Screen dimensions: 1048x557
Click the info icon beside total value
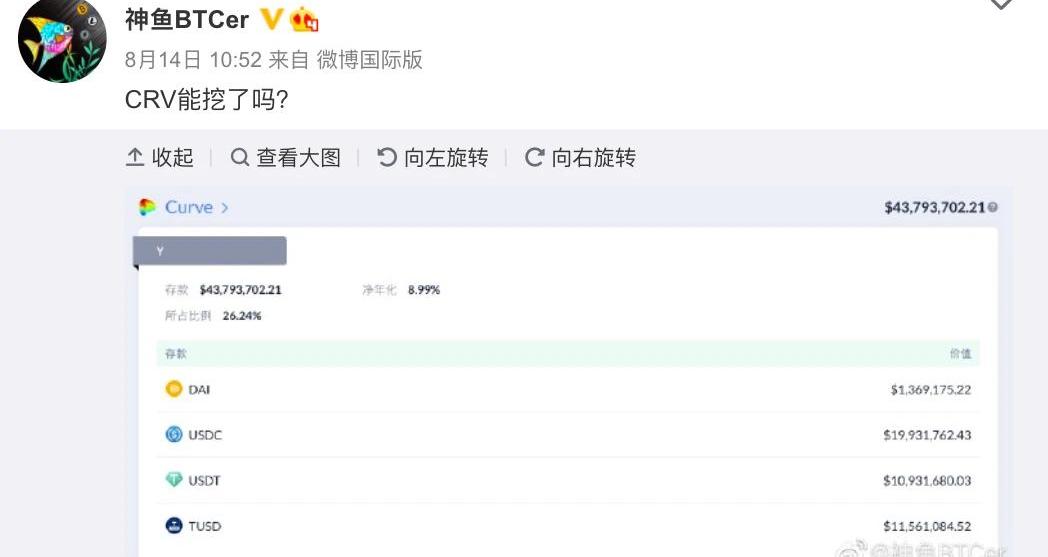pyautogui.click(x=992, y=208)
